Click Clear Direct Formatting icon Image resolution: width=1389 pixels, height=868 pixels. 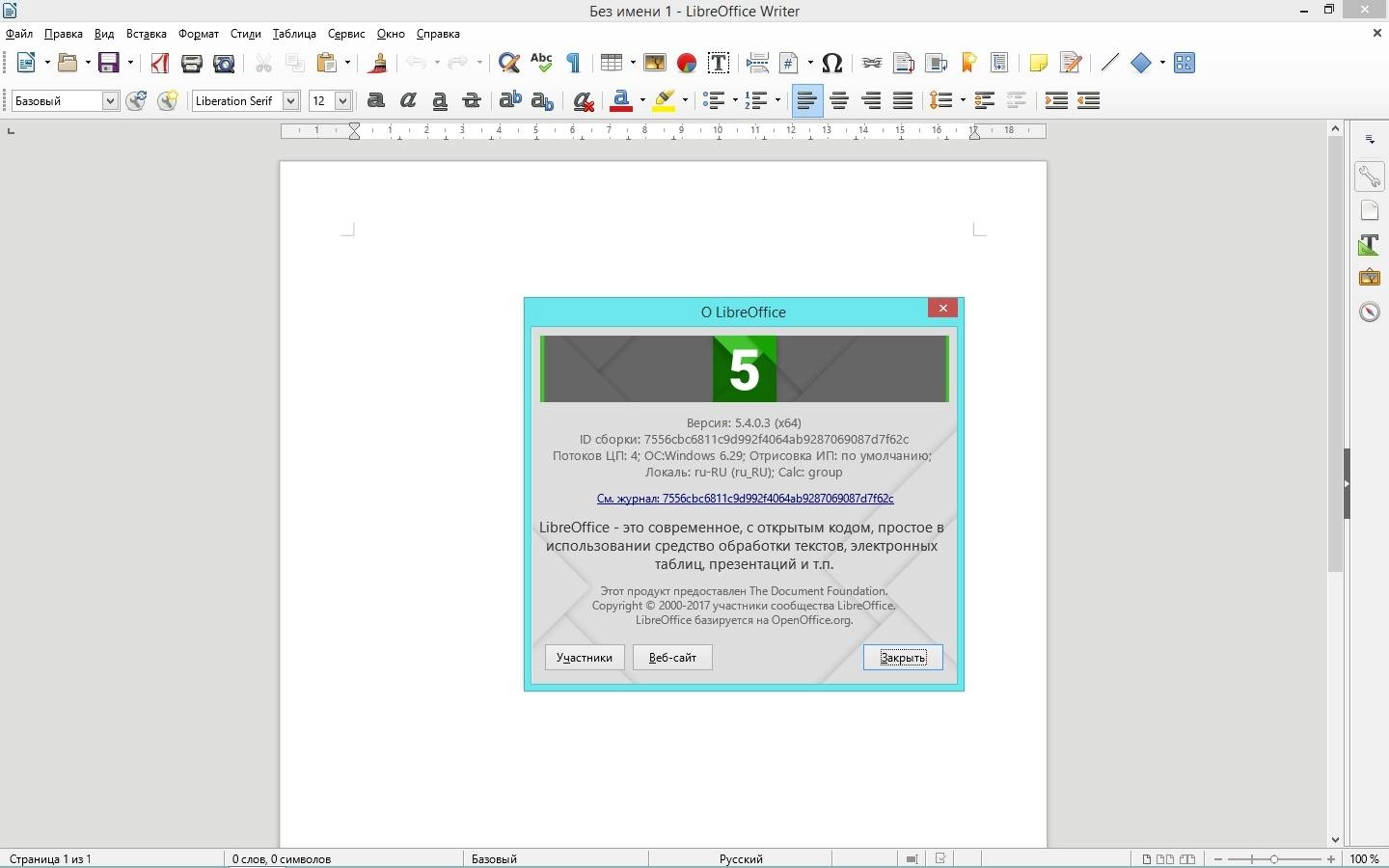[x=583, y=100]
